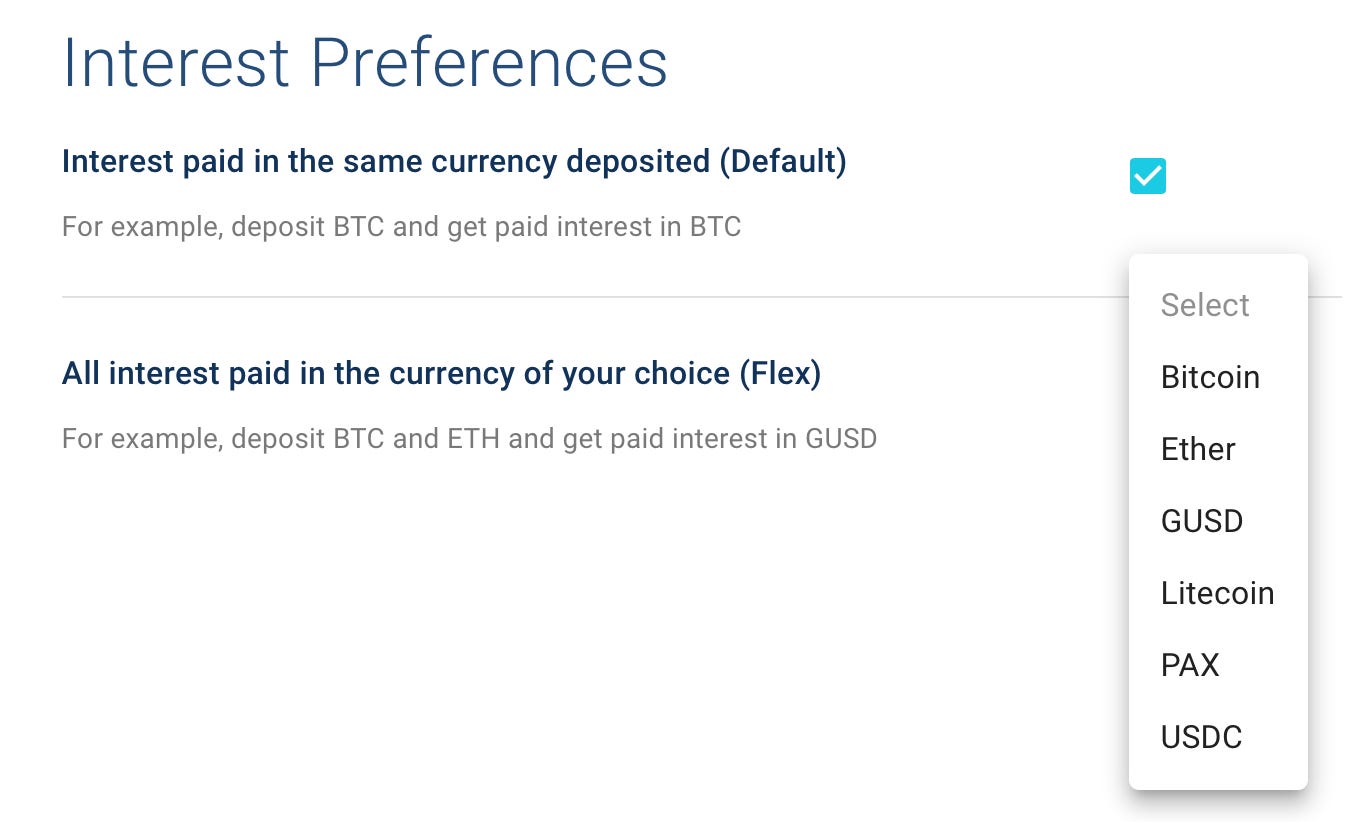
Task: Select Ether as the interest currency
Action: [x=1197, y=449]
